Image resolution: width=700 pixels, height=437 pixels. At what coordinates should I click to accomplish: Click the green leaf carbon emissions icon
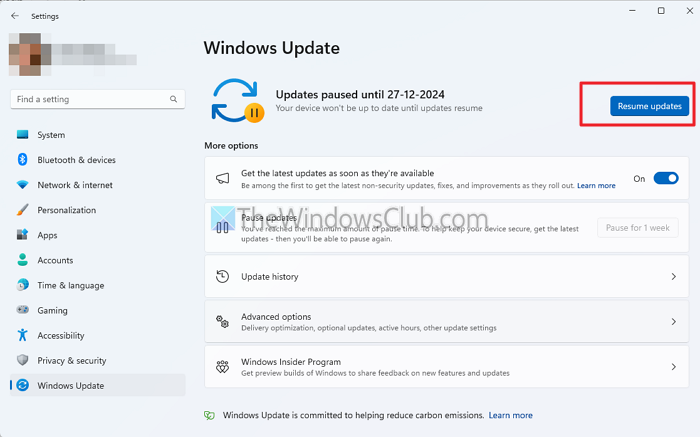[x=209, y=415]
